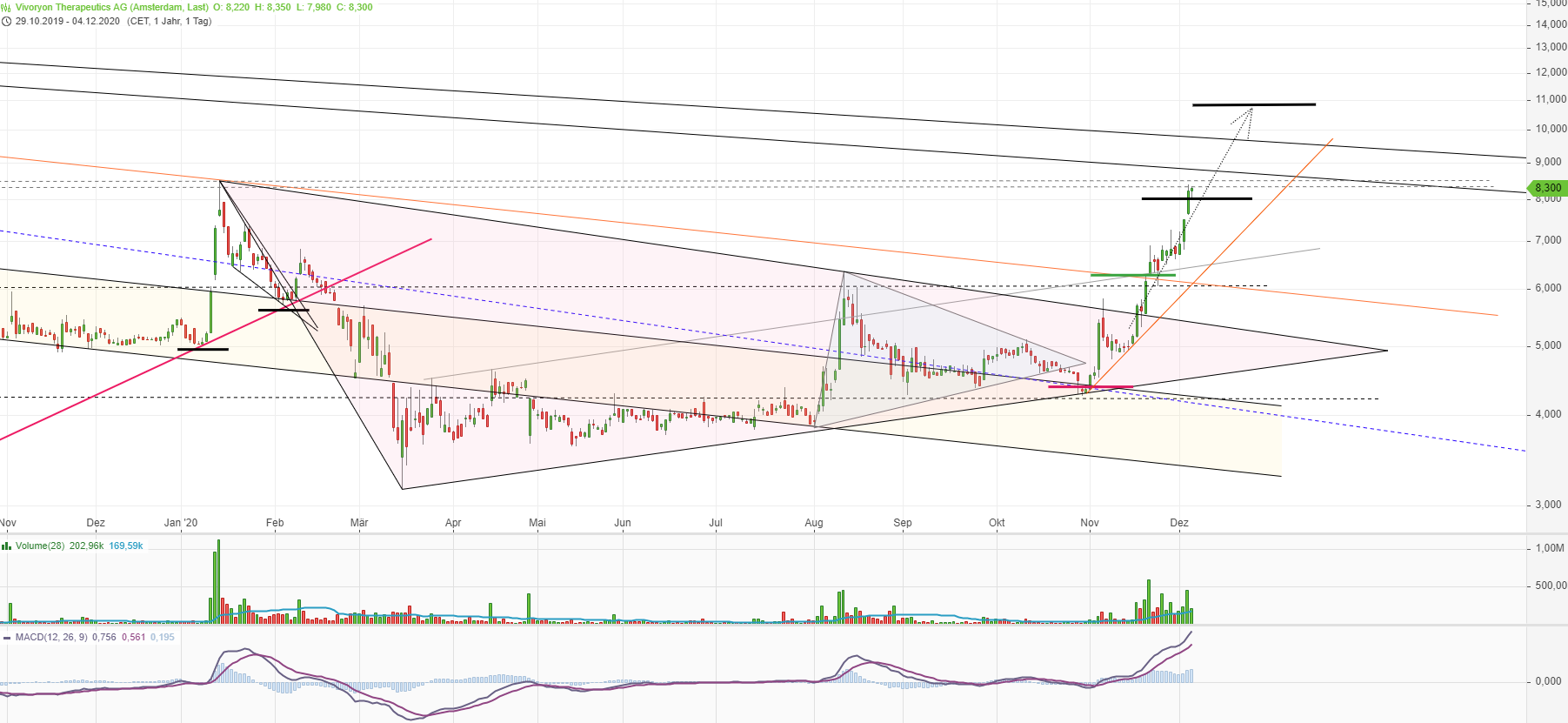Click the low price value L: 7,980
This screenshot has width=1568, height=723.
click(314, 7)
